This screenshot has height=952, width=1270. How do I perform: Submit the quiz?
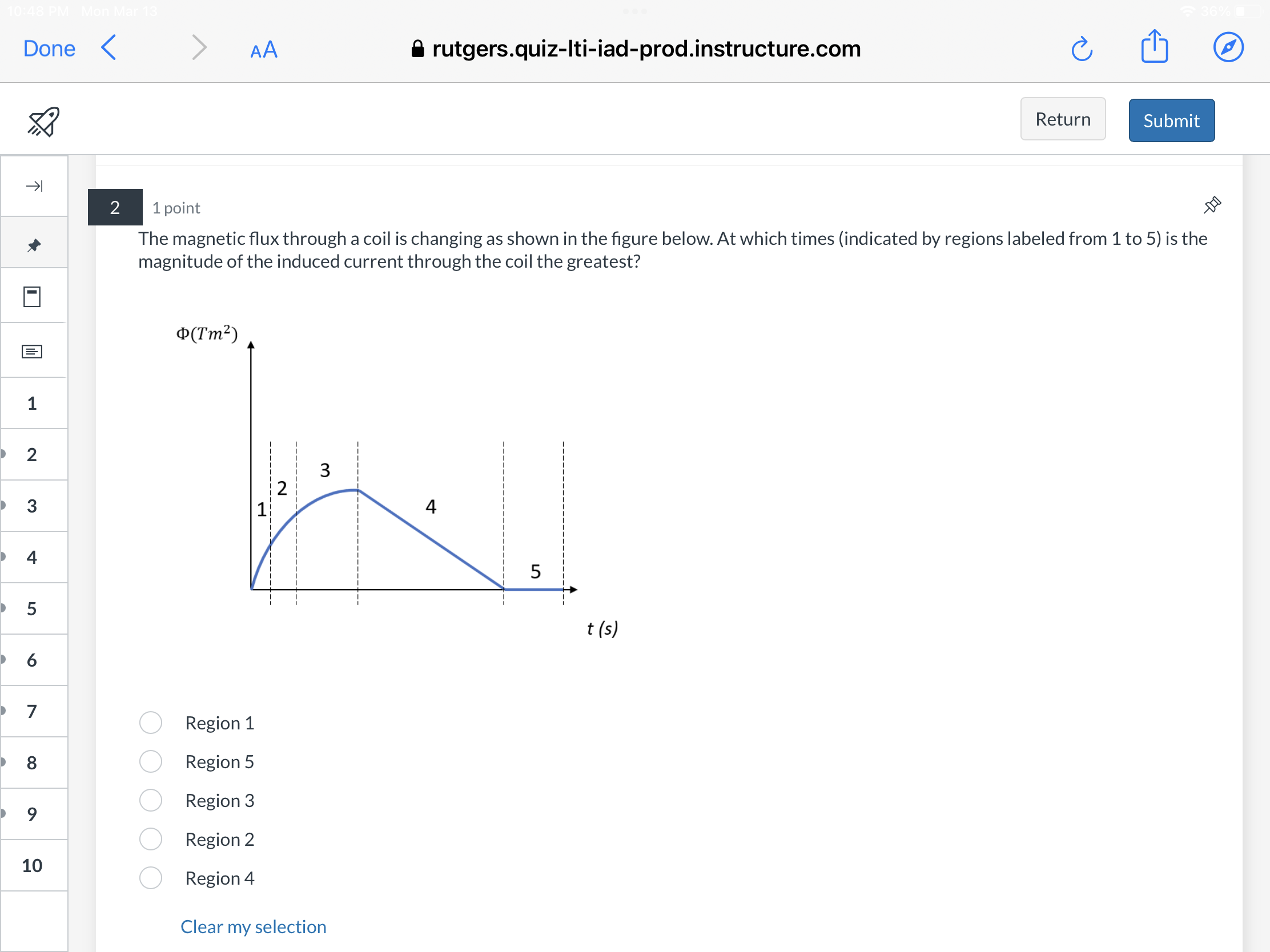1171,120
